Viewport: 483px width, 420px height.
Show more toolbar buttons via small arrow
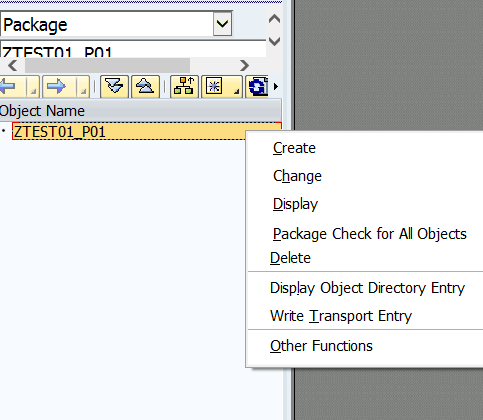pyautogui.click(x=276, y=87)
